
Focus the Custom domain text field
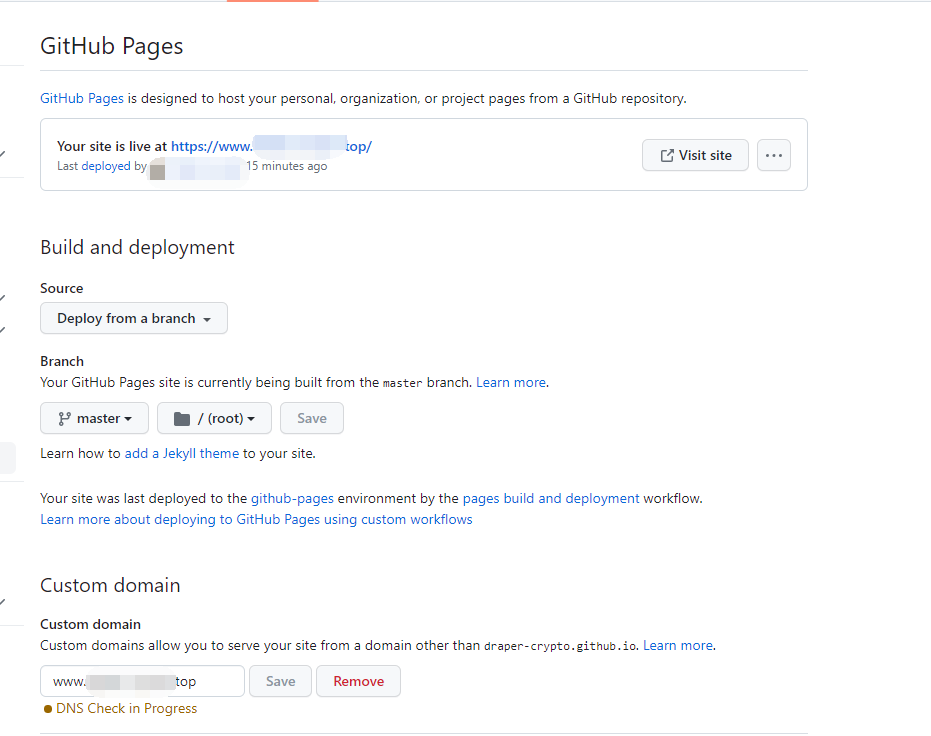[x=142, y=681]
